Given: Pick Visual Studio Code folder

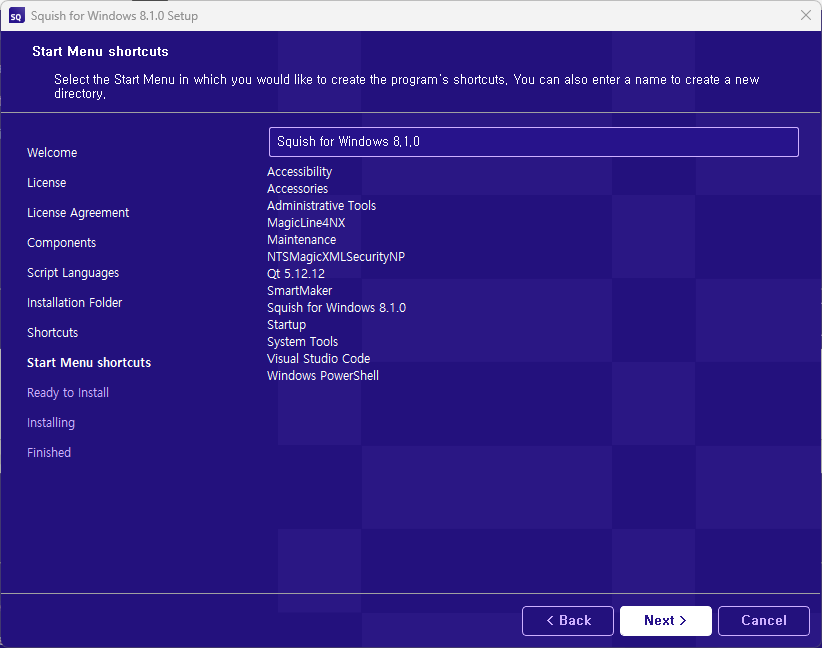Looking at the screenshot, I should 318,359.
